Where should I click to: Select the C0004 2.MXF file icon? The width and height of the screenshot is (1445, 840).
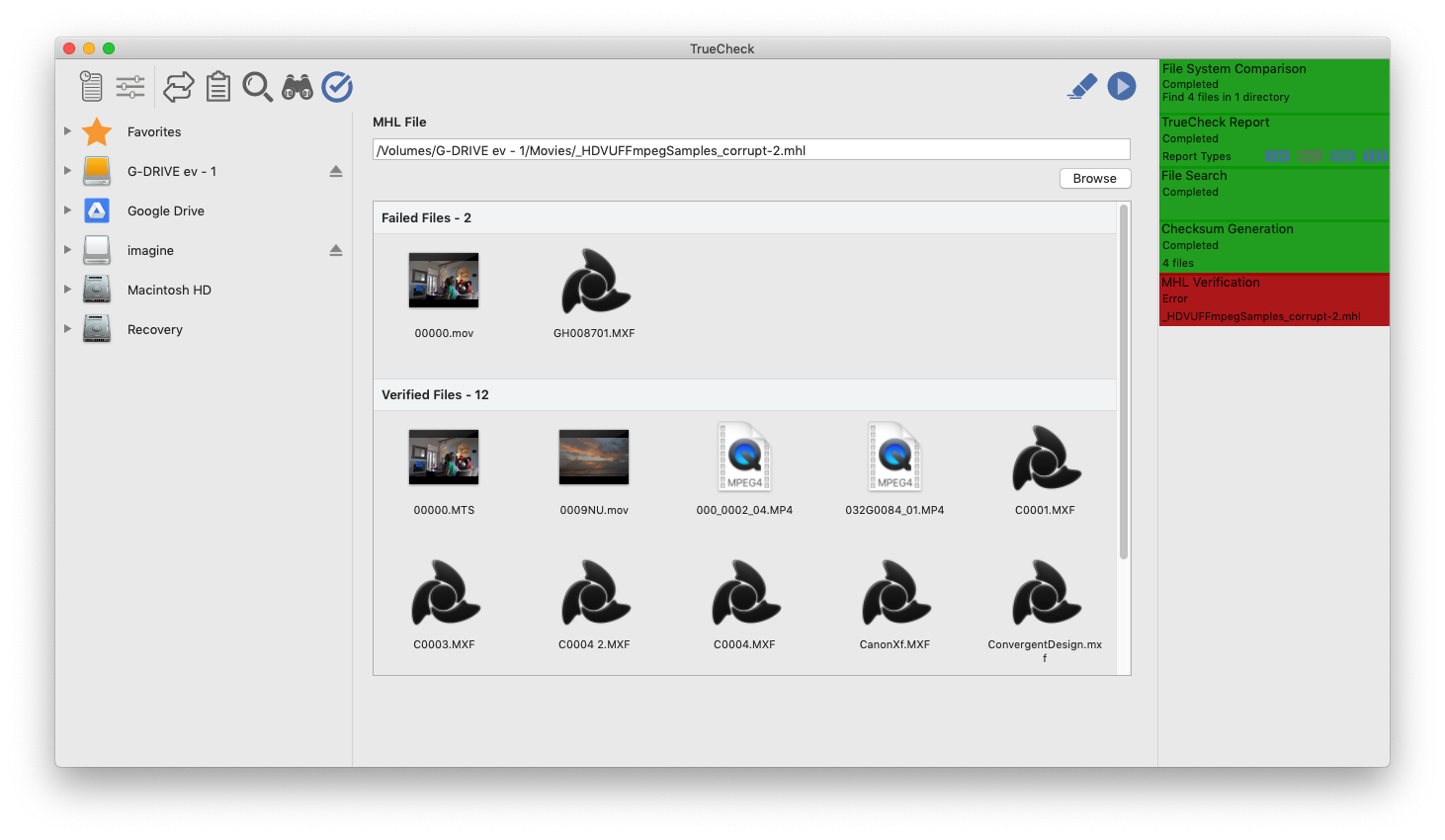(595, 593)
